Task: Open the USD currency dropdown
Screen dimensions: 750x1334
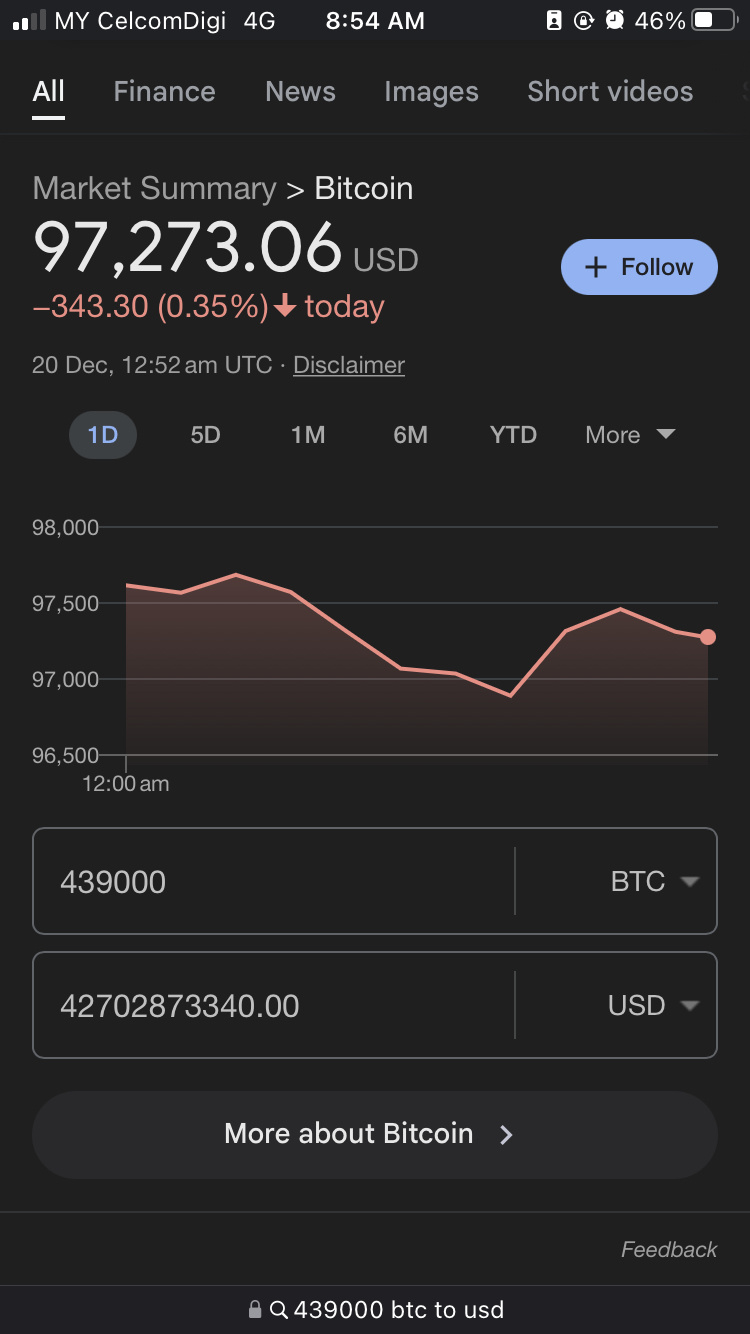Action: pos(654,1005)
